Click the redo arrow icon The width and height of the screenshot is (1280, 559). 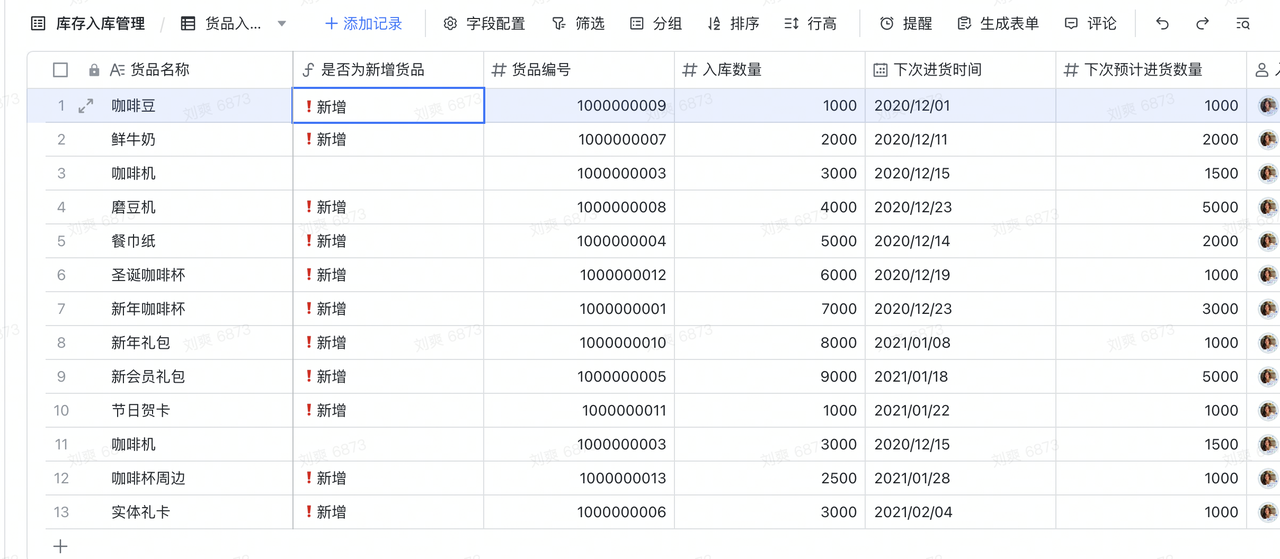(1202, 23)
